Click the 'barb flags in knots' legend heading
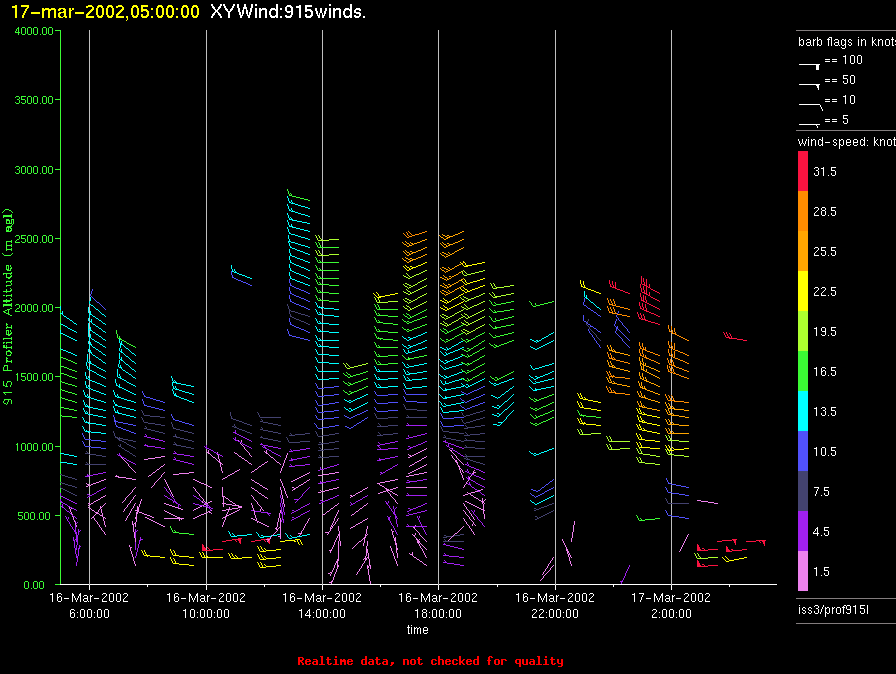 pos(847,42)
